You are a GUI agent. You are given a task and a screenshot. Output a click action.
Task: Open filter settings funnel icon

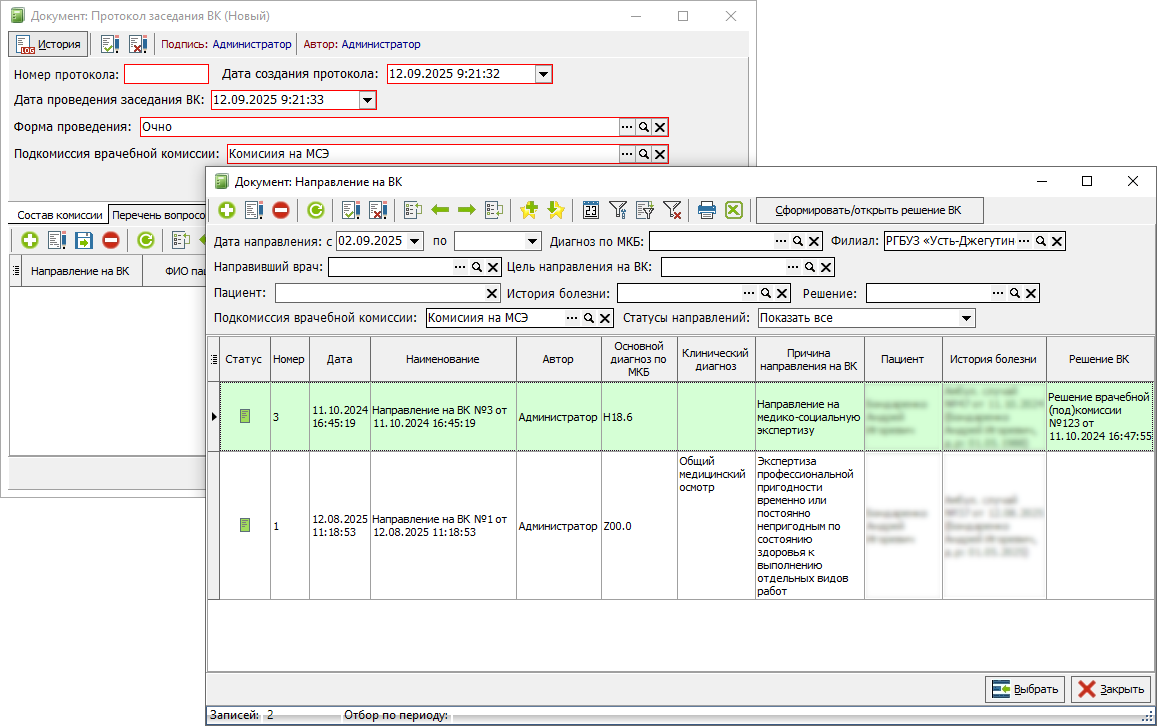(x=618, y=210)
